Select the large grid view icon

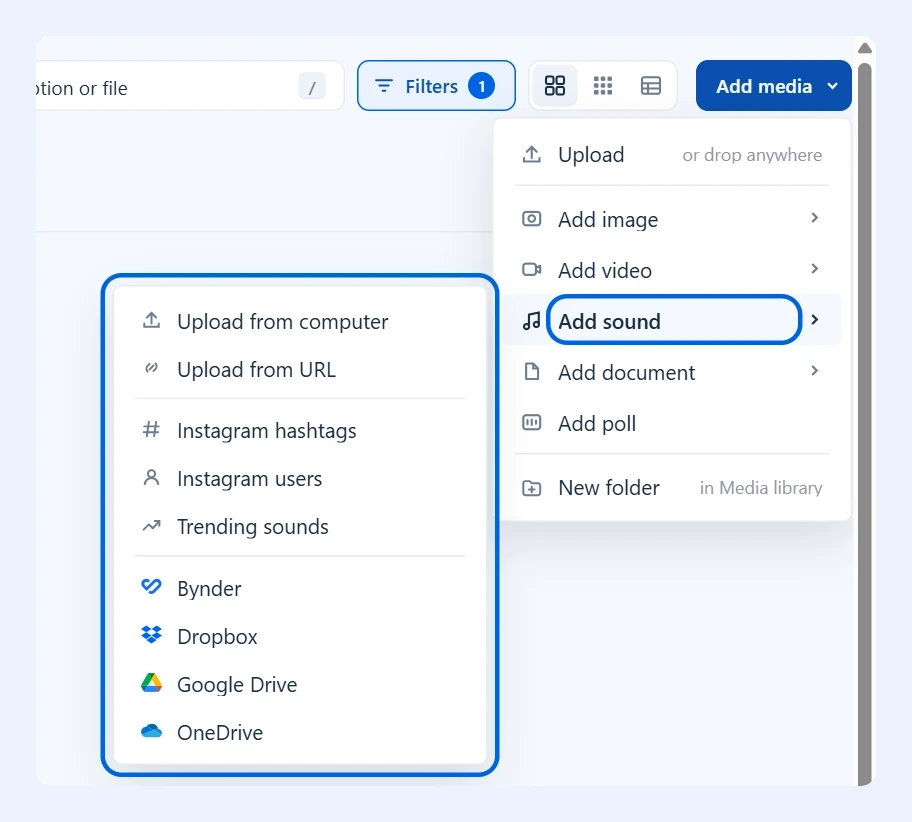(554, 86)
